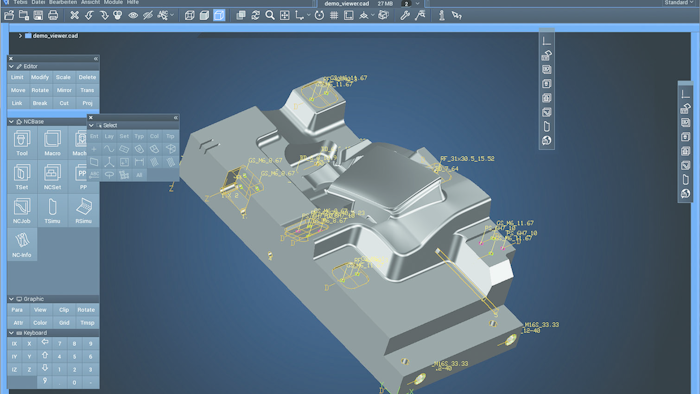Expand the demo_viewer.cad tree node

click(x=20, y=36)
